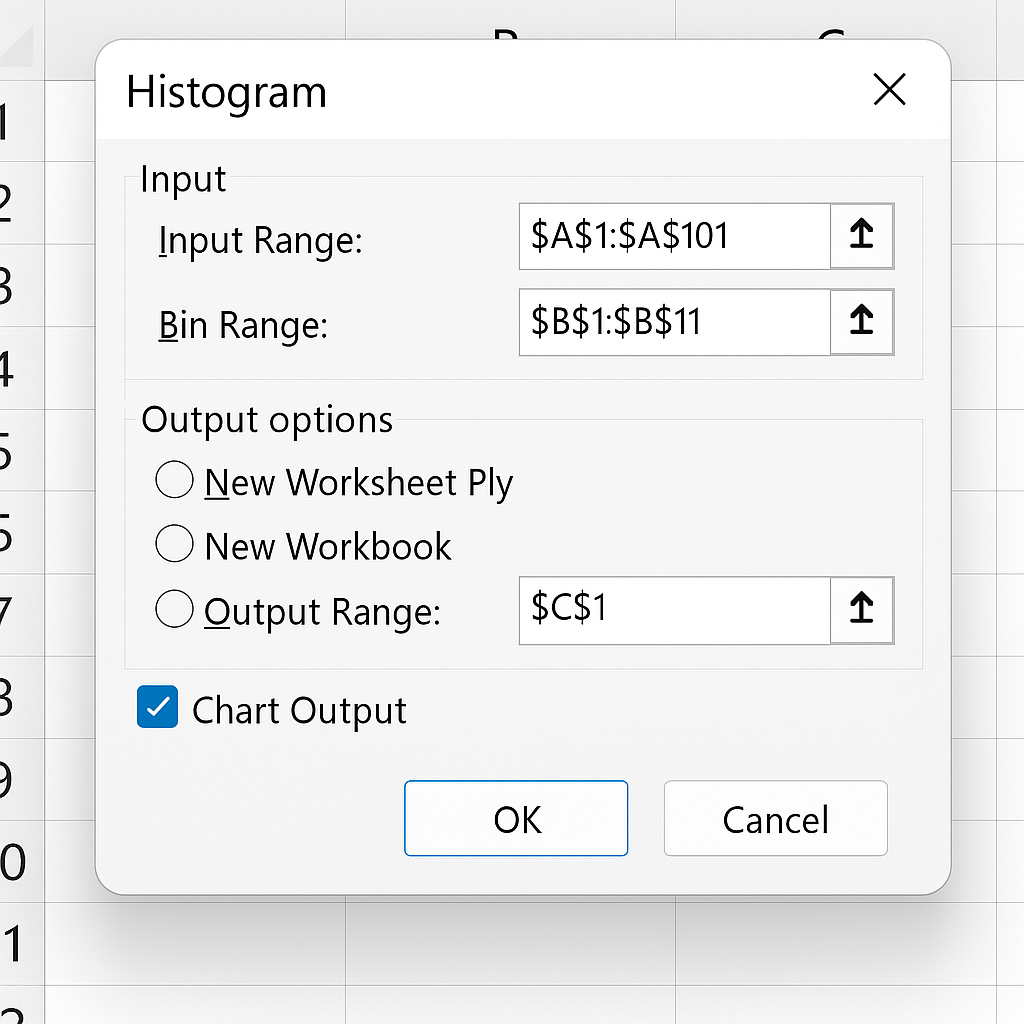This screenshot has width=1024, height=1024.
Task: Select the New Worksheet Ply radio option
Action: pos(175,482)
